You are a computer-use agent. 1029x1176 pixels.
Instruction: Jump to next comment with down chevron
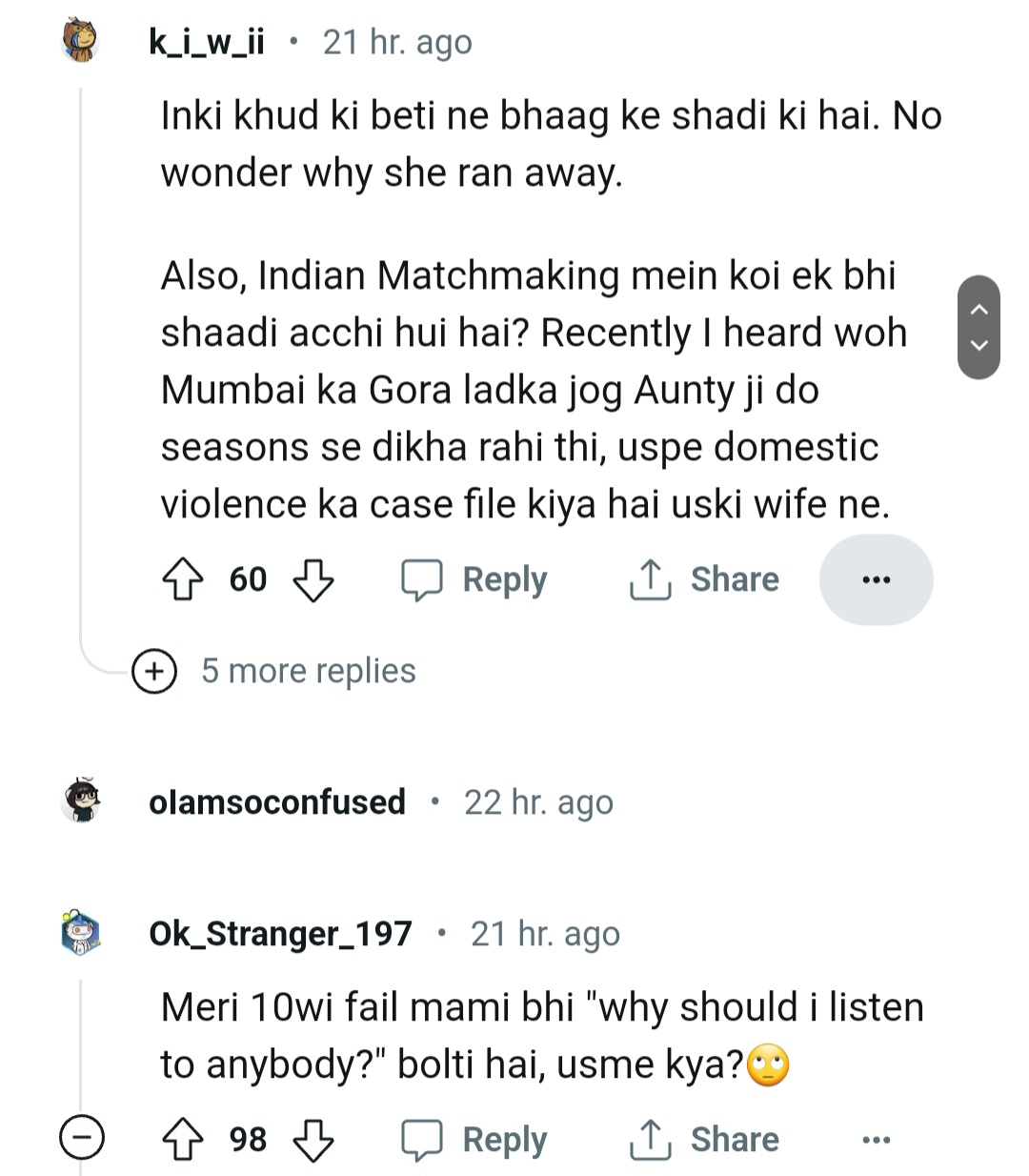(x=979, y=346)
